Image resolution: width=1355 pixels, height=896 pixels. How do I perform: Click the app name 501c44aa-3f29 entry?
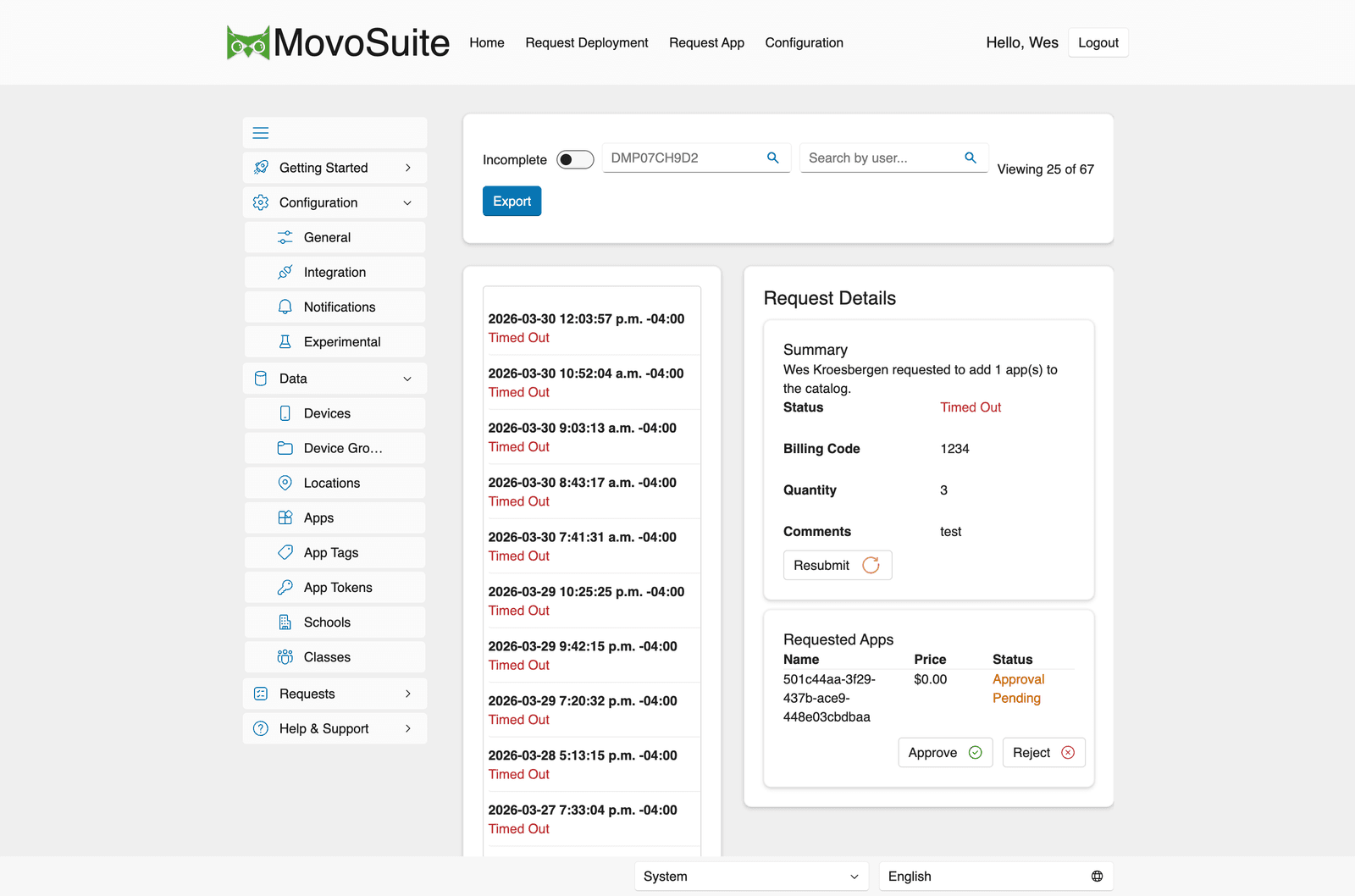(x=830, y=698)
